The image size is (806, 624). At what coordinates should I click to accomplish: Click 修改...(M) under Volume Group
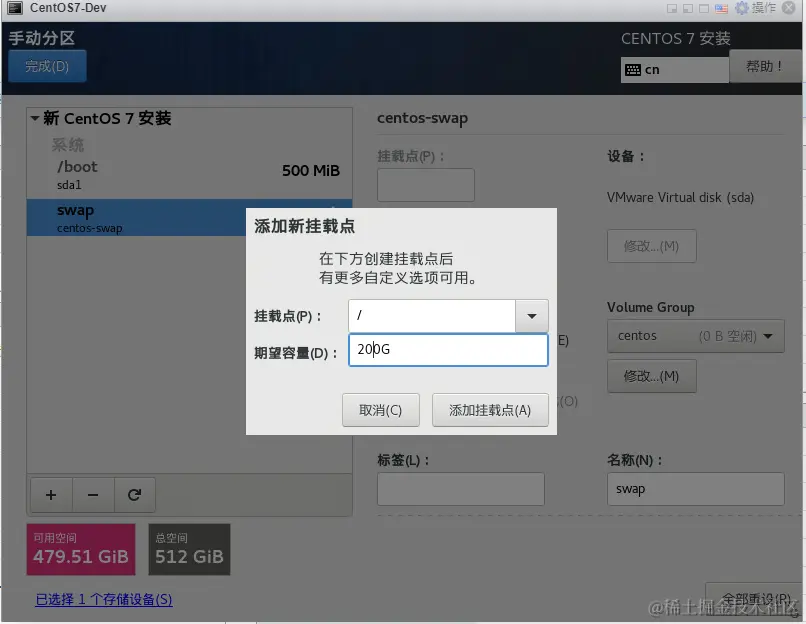pyautogui.click(x=651, y=376)
